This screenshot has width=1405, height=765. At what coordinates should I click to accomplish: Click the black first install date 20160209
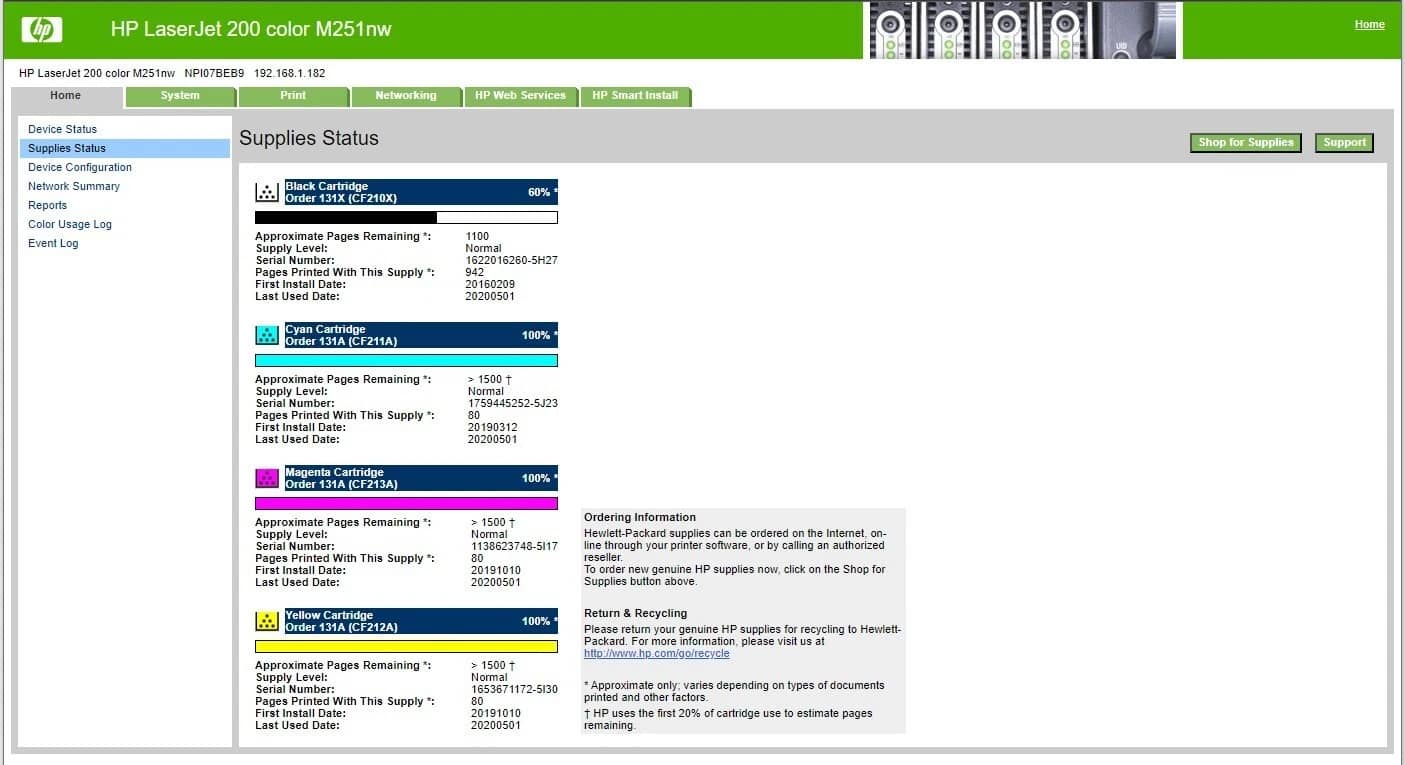[x=490, y=284]
